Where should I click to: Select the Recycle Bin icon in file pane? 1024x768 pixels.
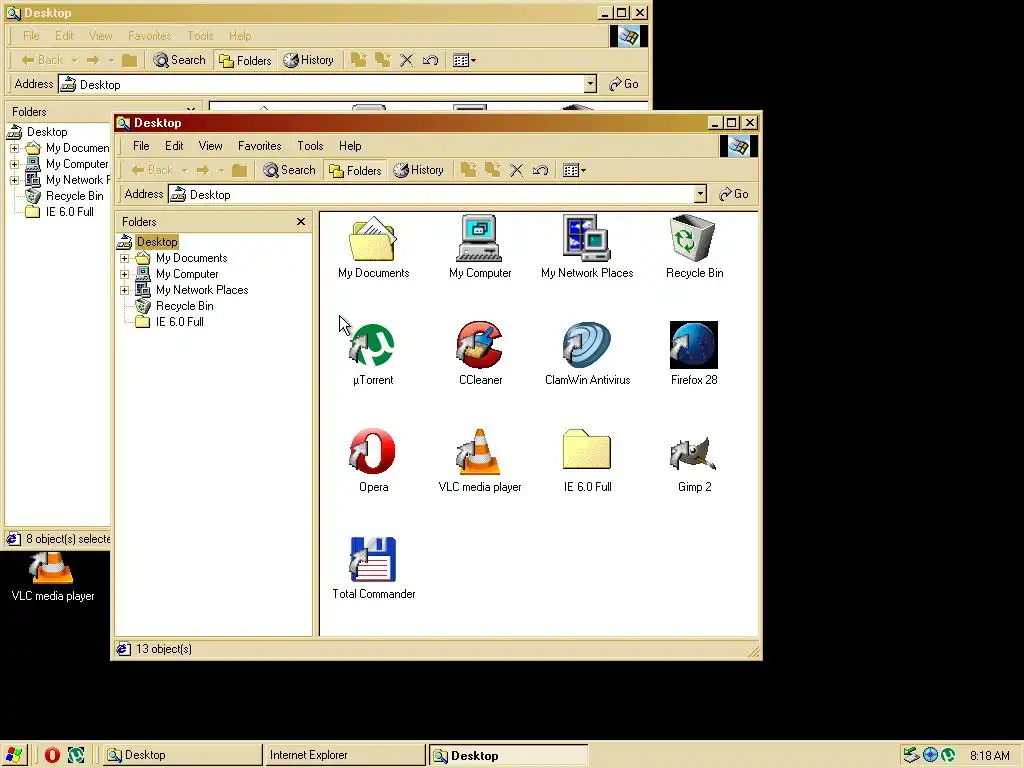coord(692,238)
